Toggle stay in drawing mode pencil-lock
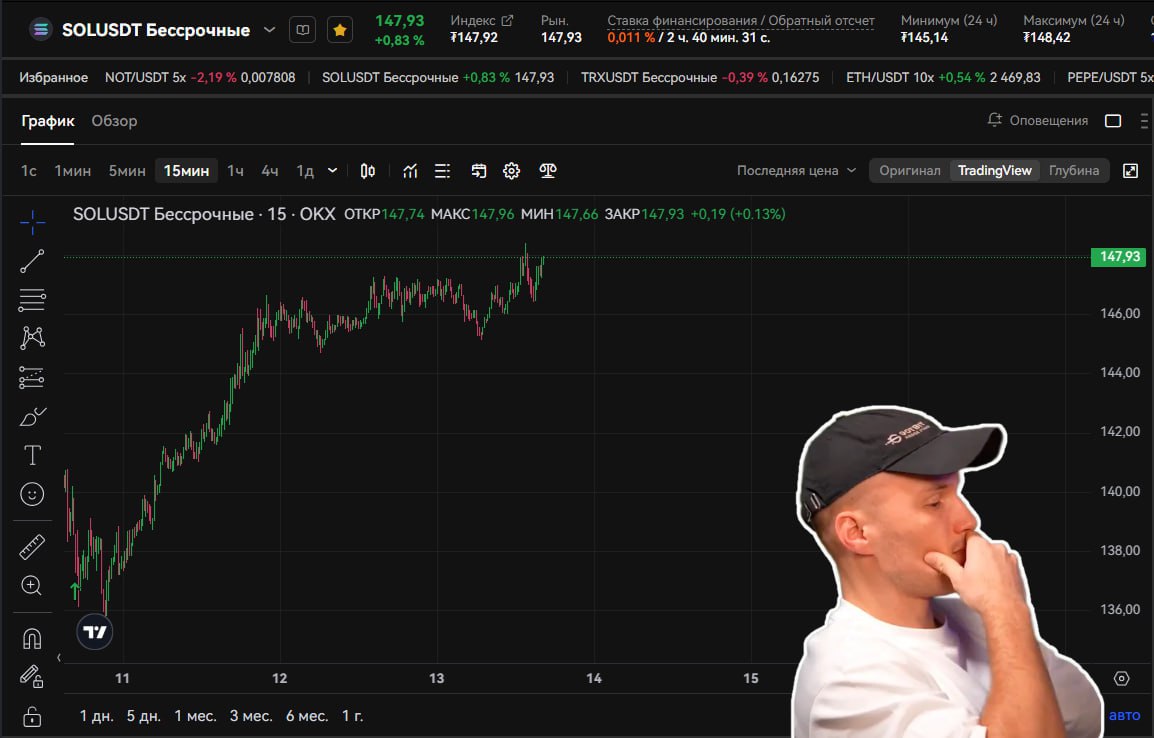The image size is (1154, 738). (x=32, y=676)
